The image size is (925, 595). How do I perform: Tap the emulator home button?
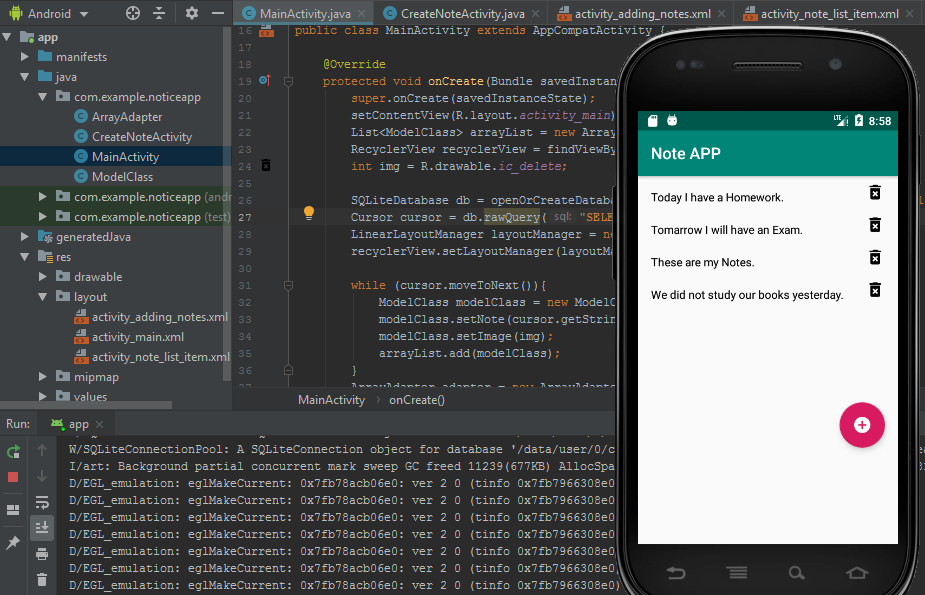(857, 573)
